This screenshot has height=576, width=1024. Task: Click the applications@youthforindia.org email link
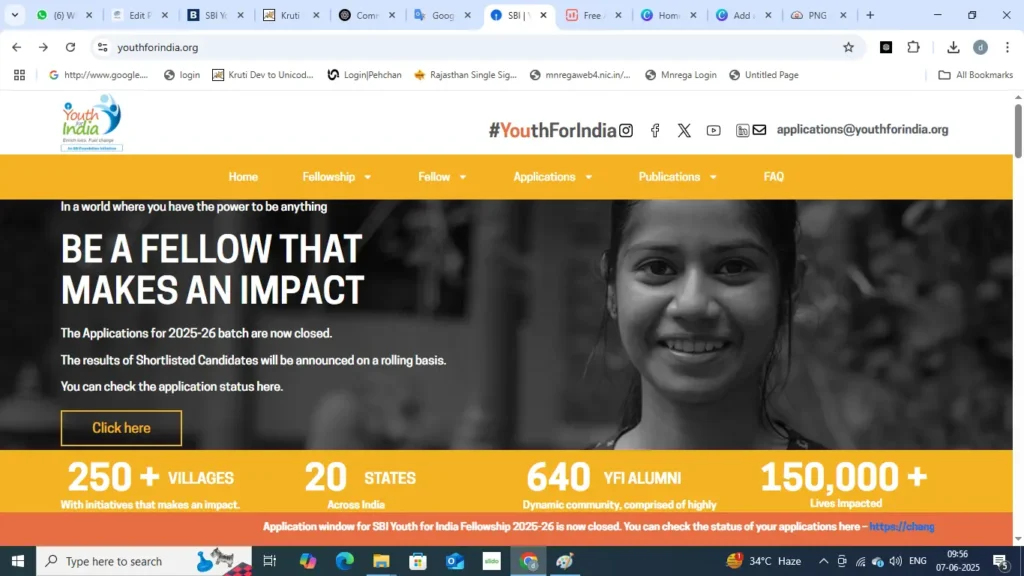click(x=862, y=129)
